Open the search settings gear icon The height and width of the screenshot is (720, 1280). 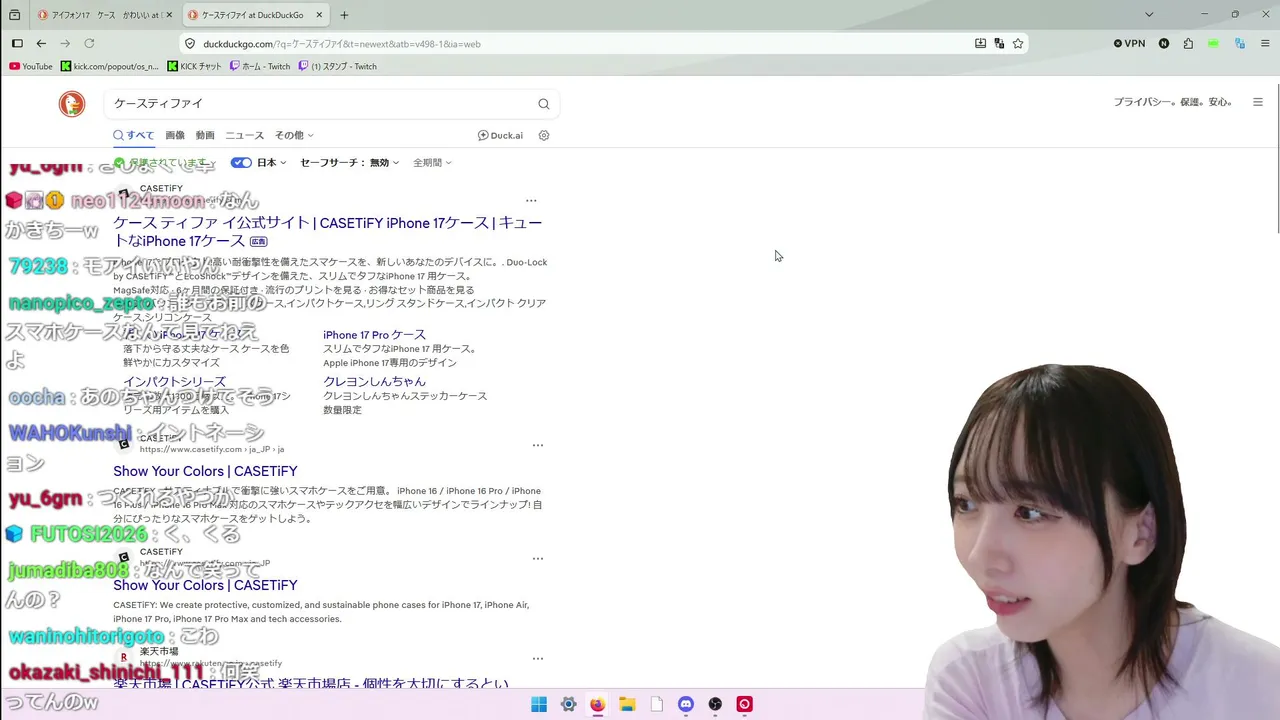point(544,135)
